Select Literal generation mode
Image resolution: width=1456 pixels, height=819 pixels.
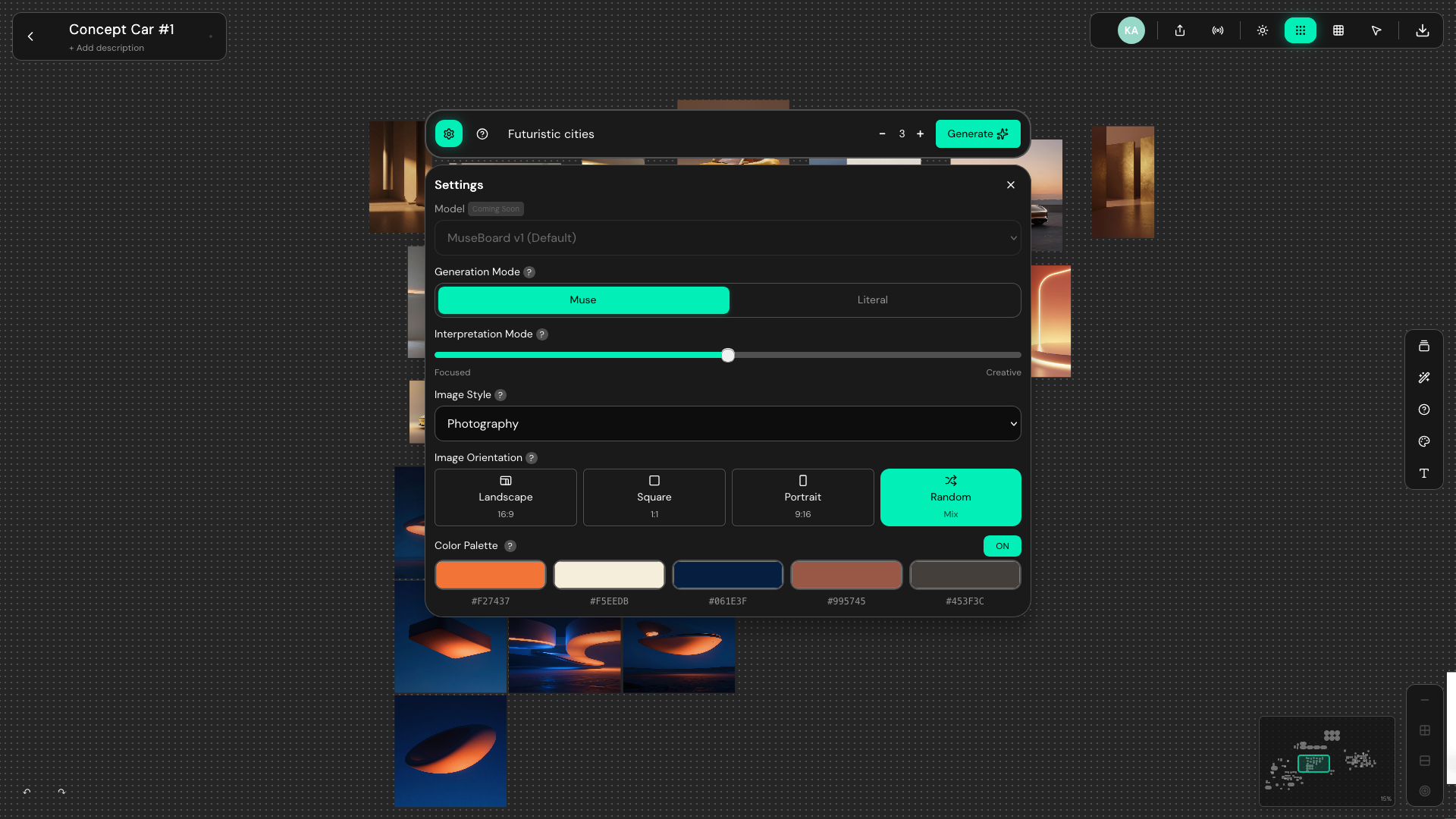(873, 300)
